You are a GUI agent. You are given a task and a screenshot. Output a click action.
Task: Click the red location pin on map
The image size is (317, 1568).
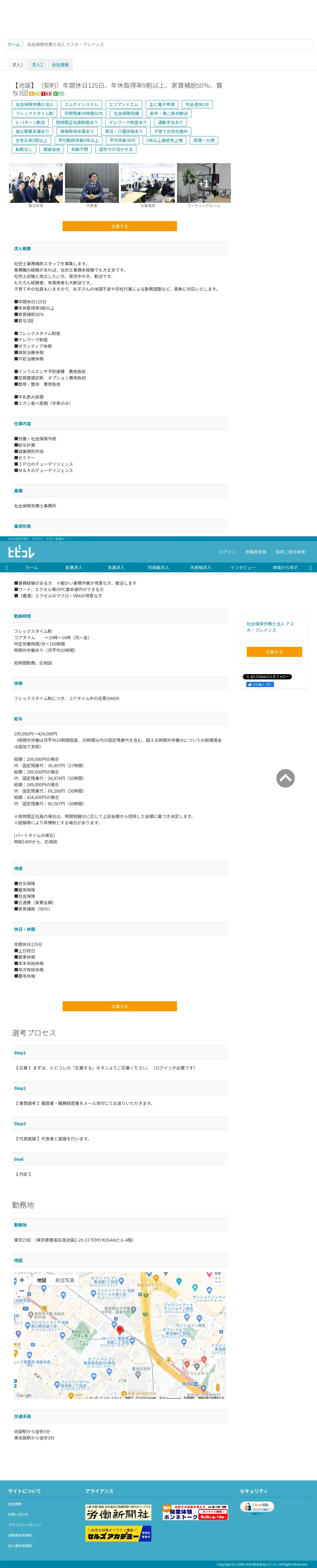(x=120, y=1331)
